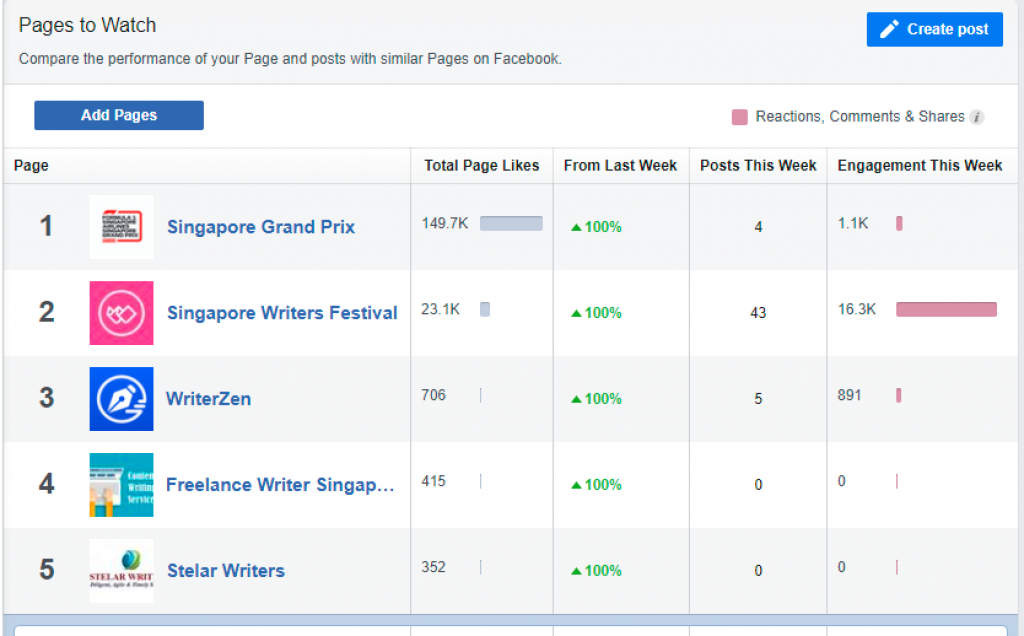Click the pink Reactions legend color swatch

coord(740,117)
